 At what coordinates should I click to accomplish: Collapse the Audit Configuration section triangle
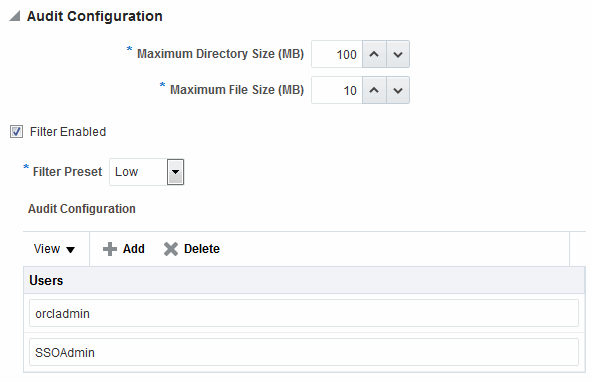click(15, 16)
